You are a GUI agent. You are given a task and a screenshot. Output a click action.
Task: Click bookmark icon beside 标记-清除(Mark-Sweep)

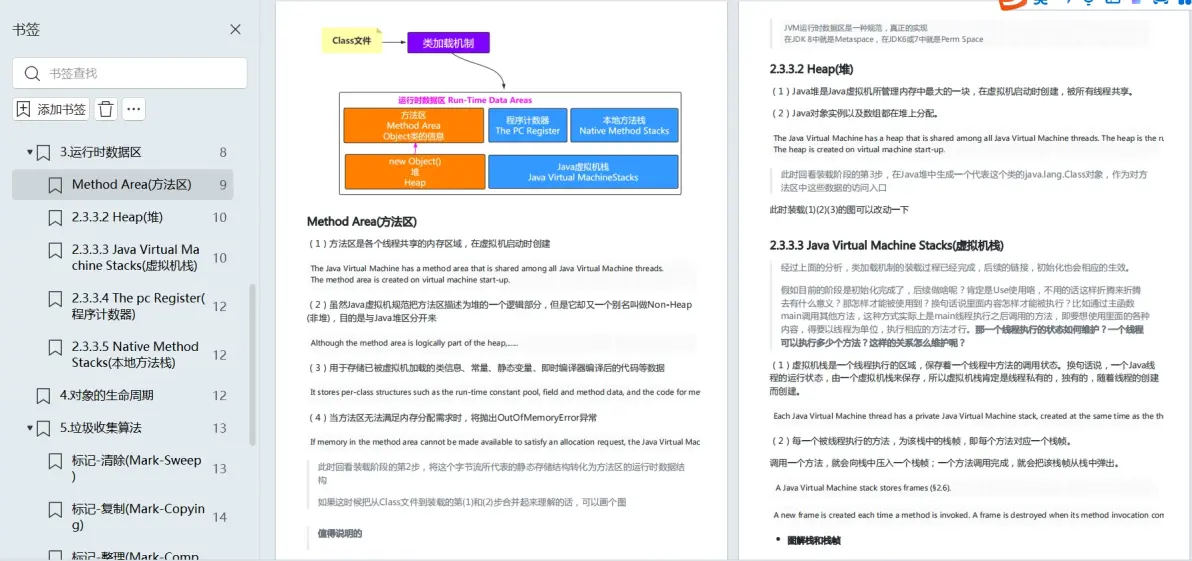click(55, 461)
